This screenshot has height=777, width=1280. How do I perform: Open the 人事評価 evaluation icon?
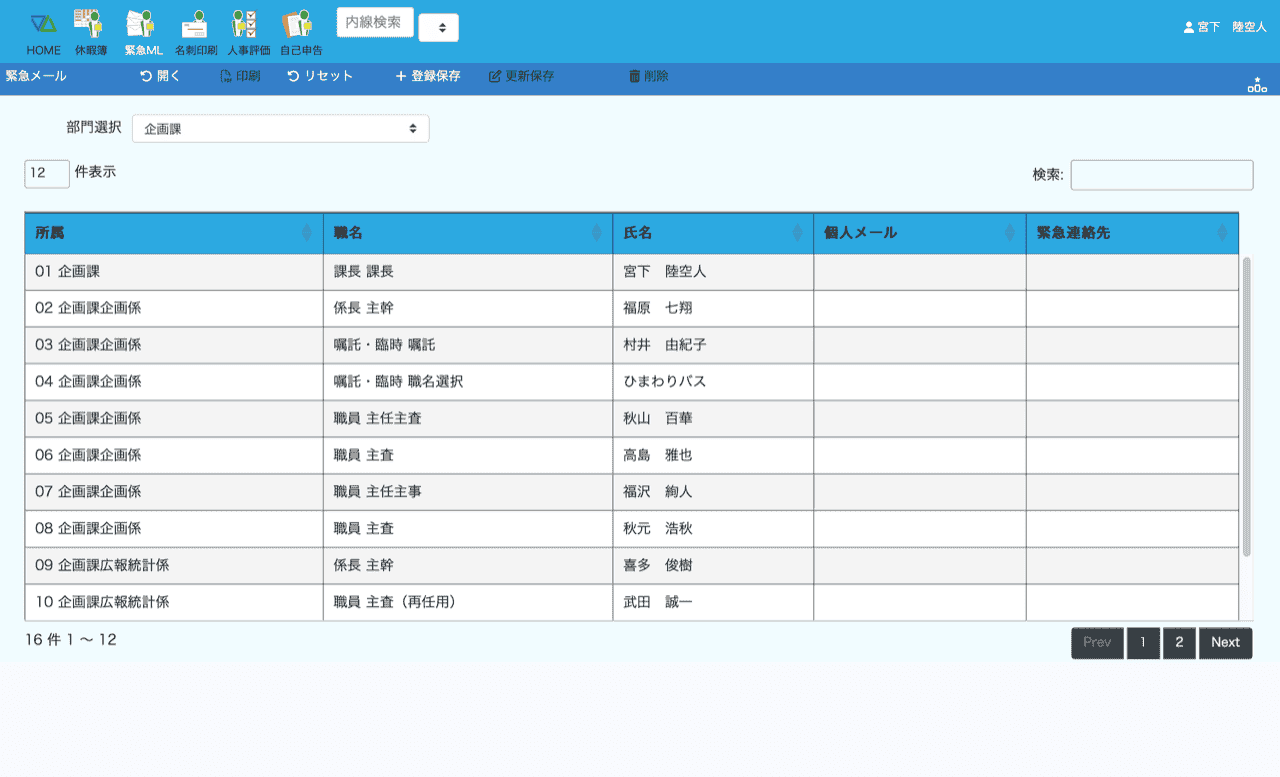coord(247,24)
